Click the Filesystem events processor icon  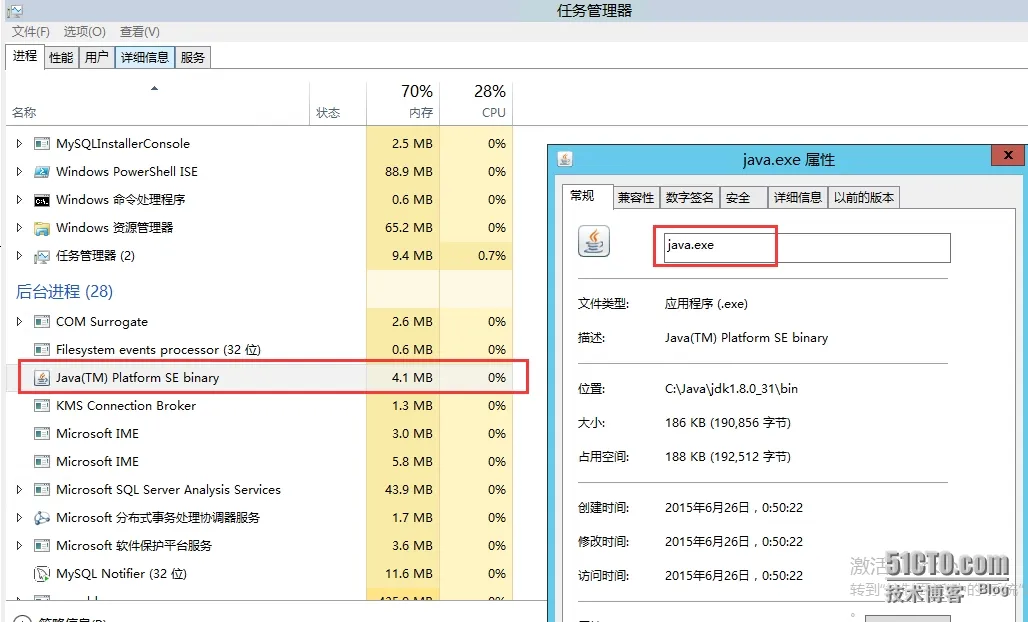click(x=42, y=350)
